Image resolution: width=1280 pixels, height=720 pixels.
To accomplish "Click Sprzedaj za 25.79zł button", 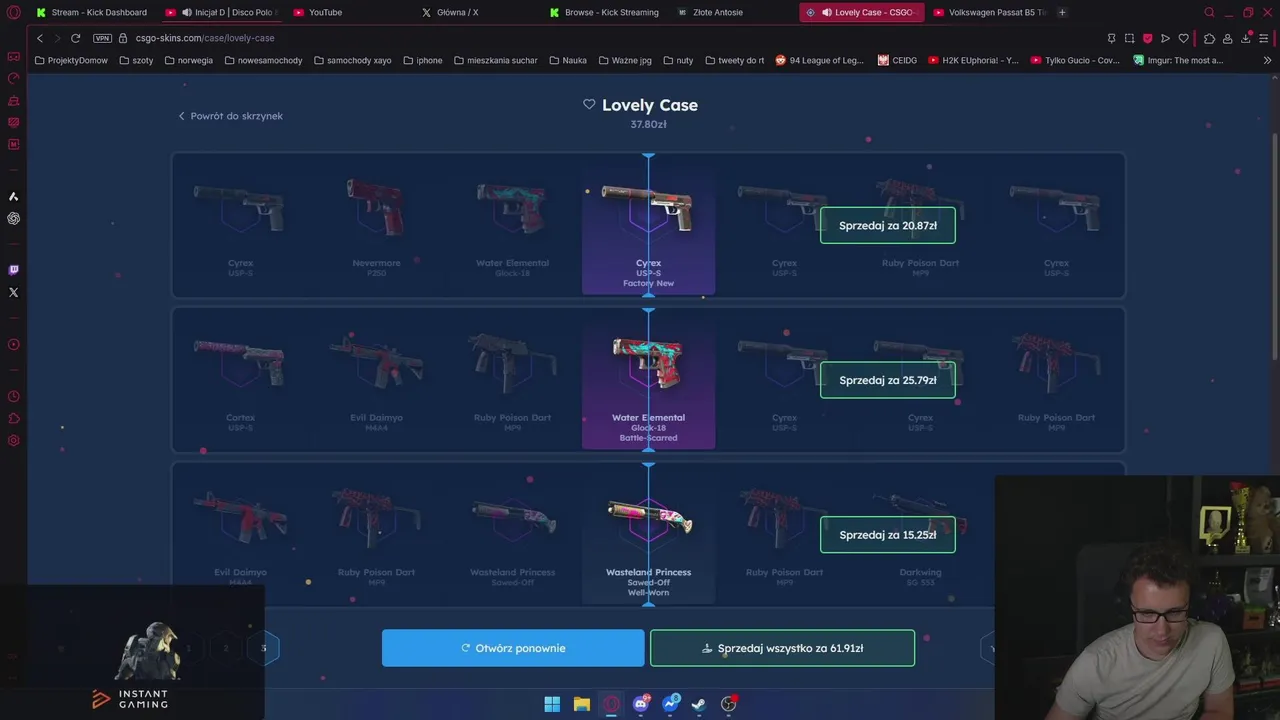I will tap(888, 380).
